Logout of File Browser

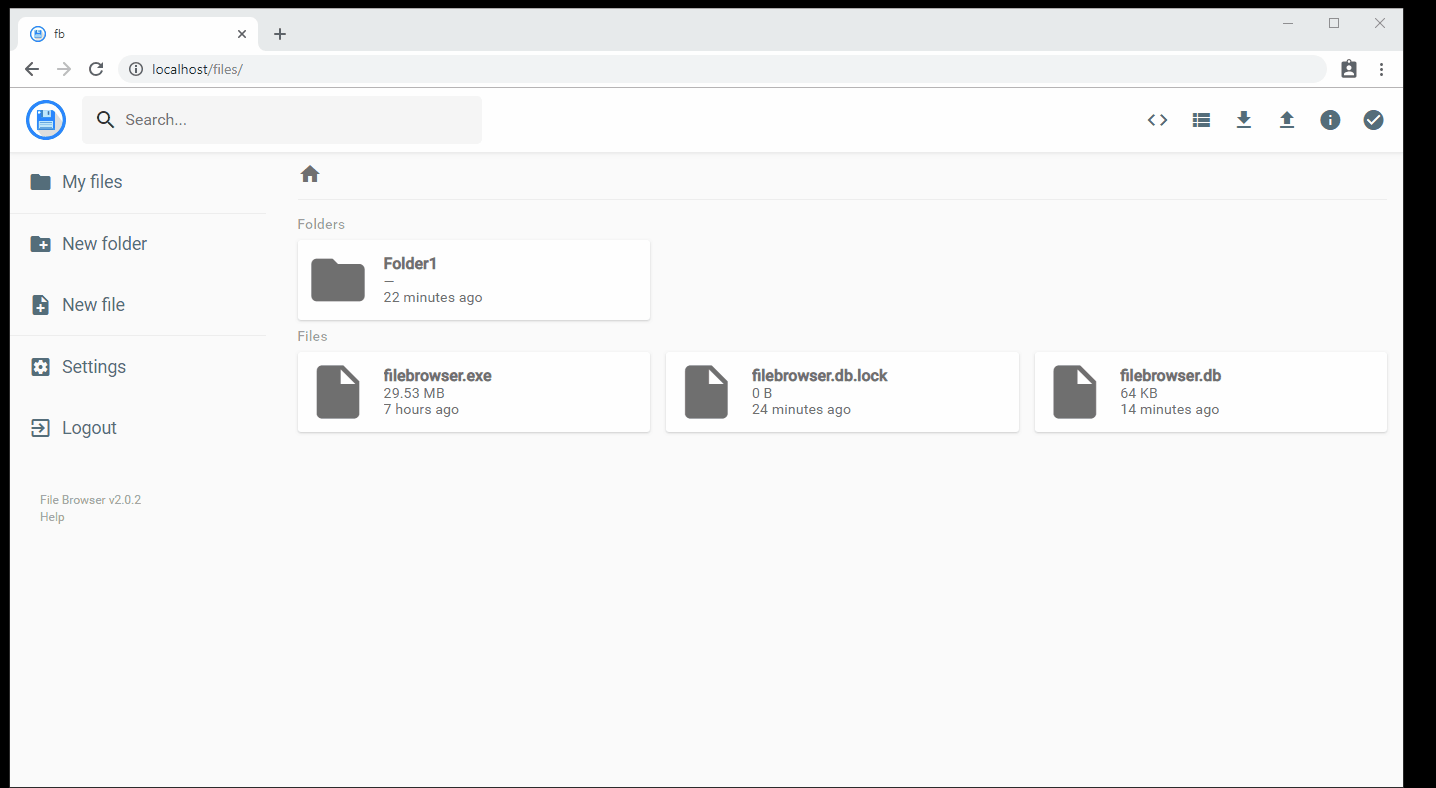click(88, 427)
